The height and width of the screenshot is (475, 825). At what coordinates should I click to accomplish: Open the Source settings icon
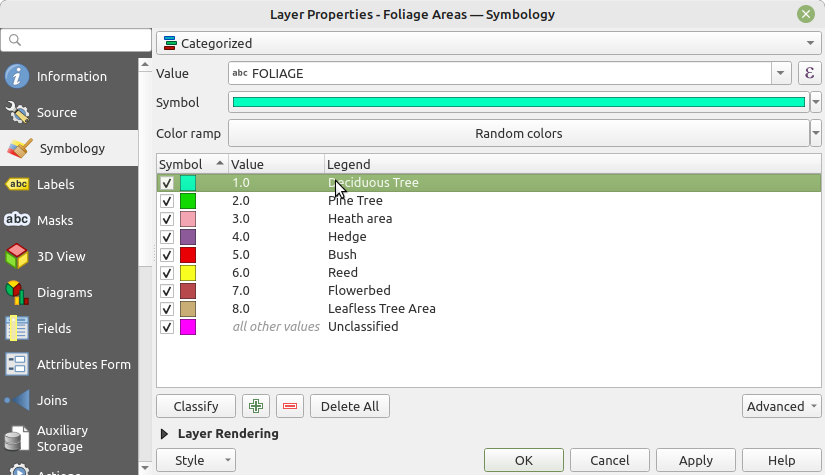point(18,113)
